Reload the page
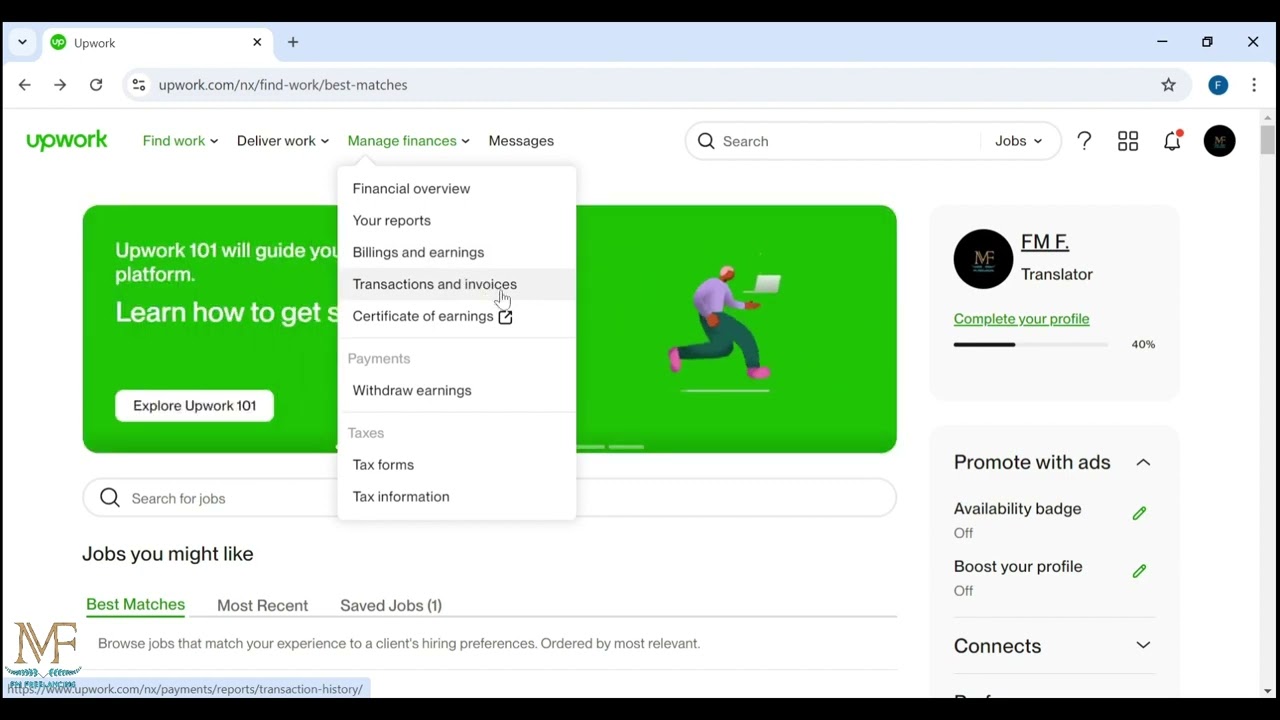The width and height of the screenshot is (1280, 720). 96,85
